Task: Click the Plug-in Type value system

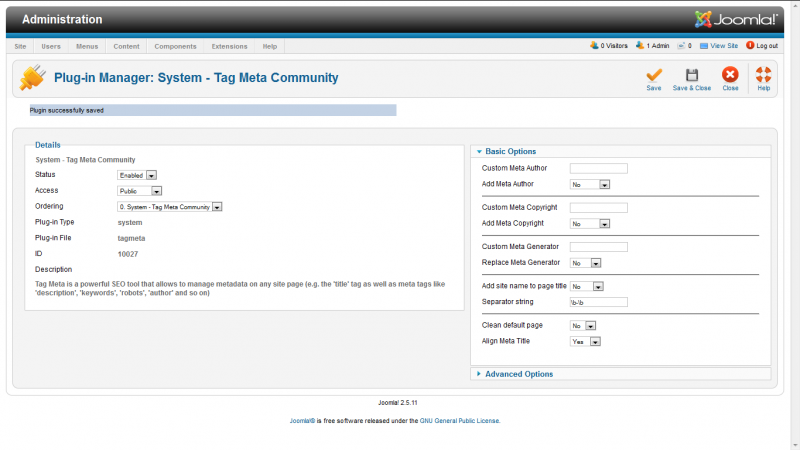Action: point(130,222)
